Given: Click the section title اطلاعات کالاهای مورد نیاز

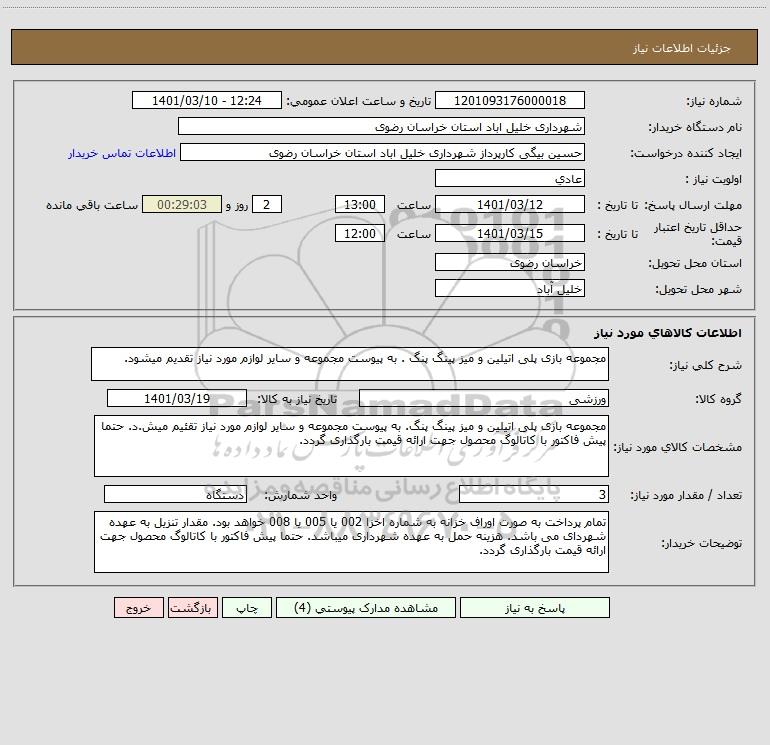Looking at the screenshot, I should (x=668, y=333).
